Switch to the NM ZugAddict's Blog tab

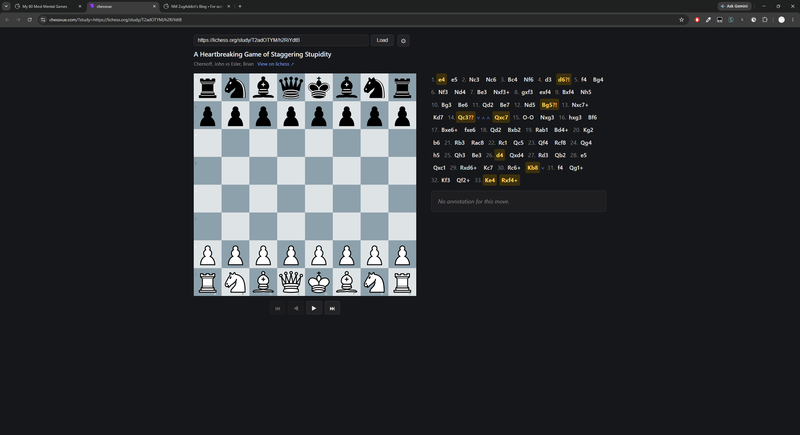(197, 7)
